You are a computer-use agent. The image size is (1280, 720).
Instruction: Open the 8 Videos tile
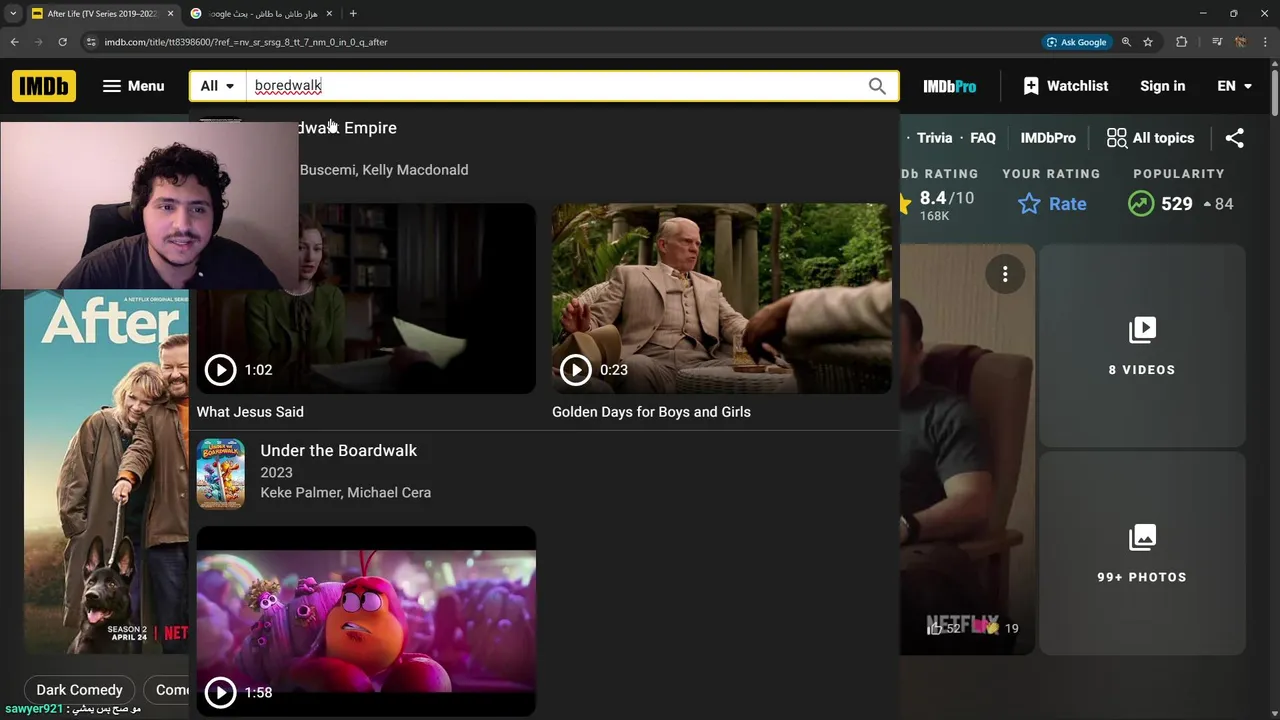[1142, 346]
